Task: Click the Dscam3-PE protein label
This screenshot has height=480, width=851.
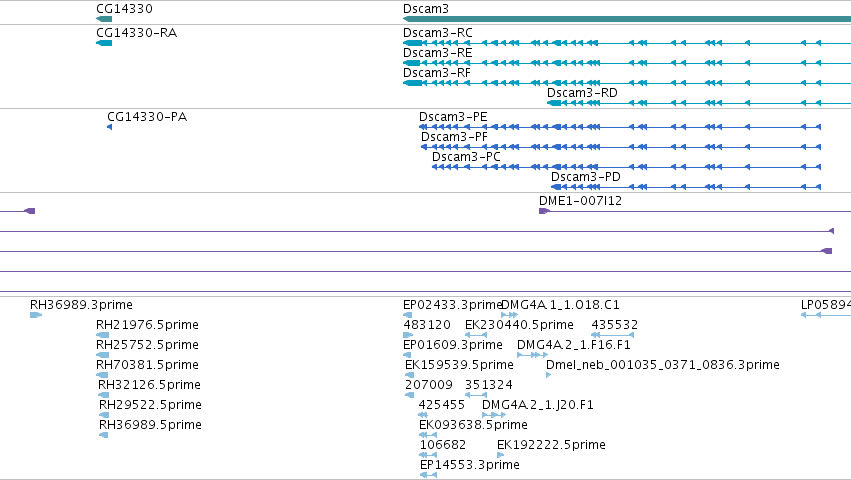Action: point(453,117)
